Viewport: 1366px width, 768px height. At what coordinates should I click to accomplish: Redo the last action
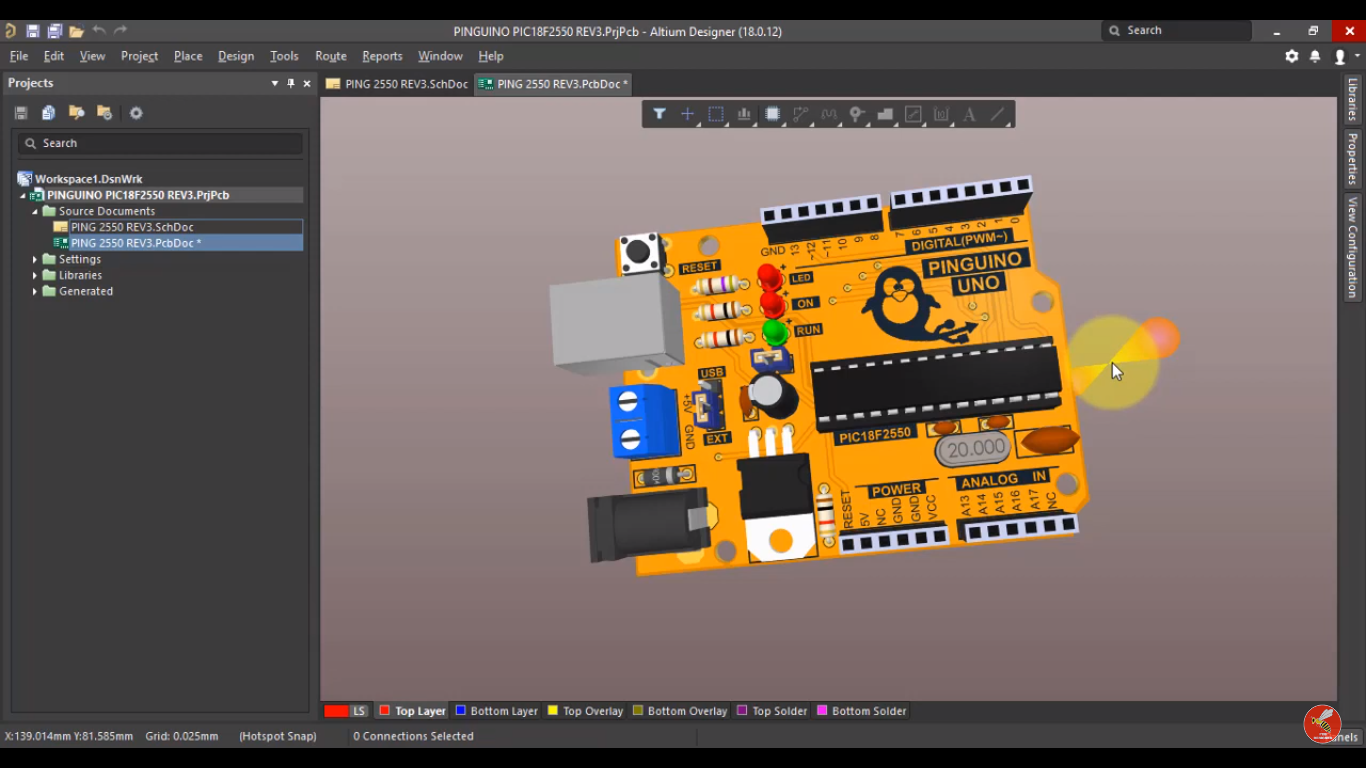(x=120, y=31)
